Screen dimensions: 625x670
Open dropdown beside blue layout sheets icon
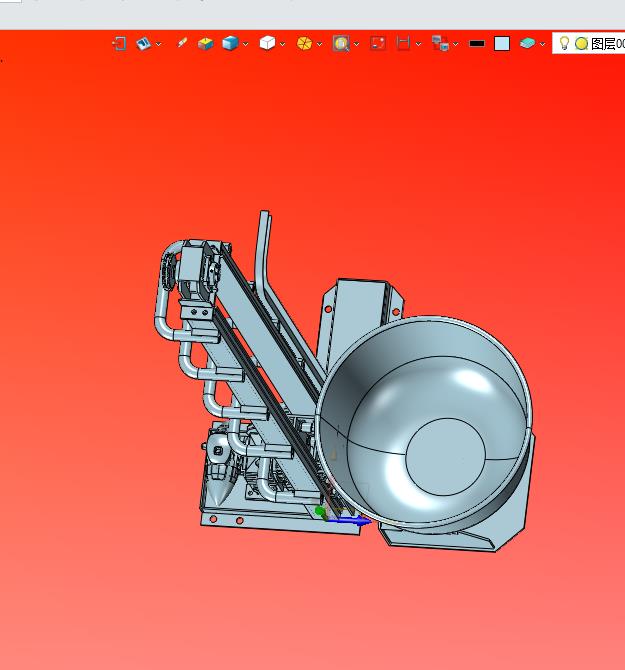pyautogui.click(x=158, y=44)
